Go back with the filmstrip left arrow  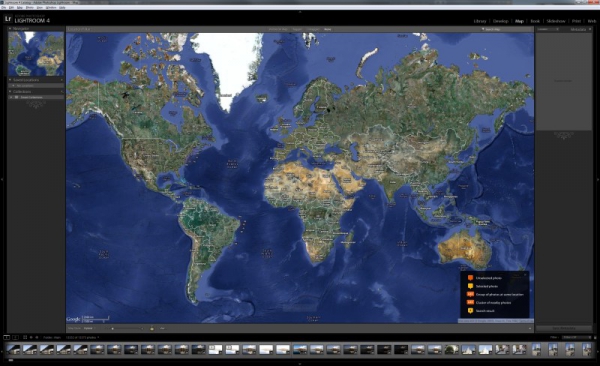[x=31, y=337]
